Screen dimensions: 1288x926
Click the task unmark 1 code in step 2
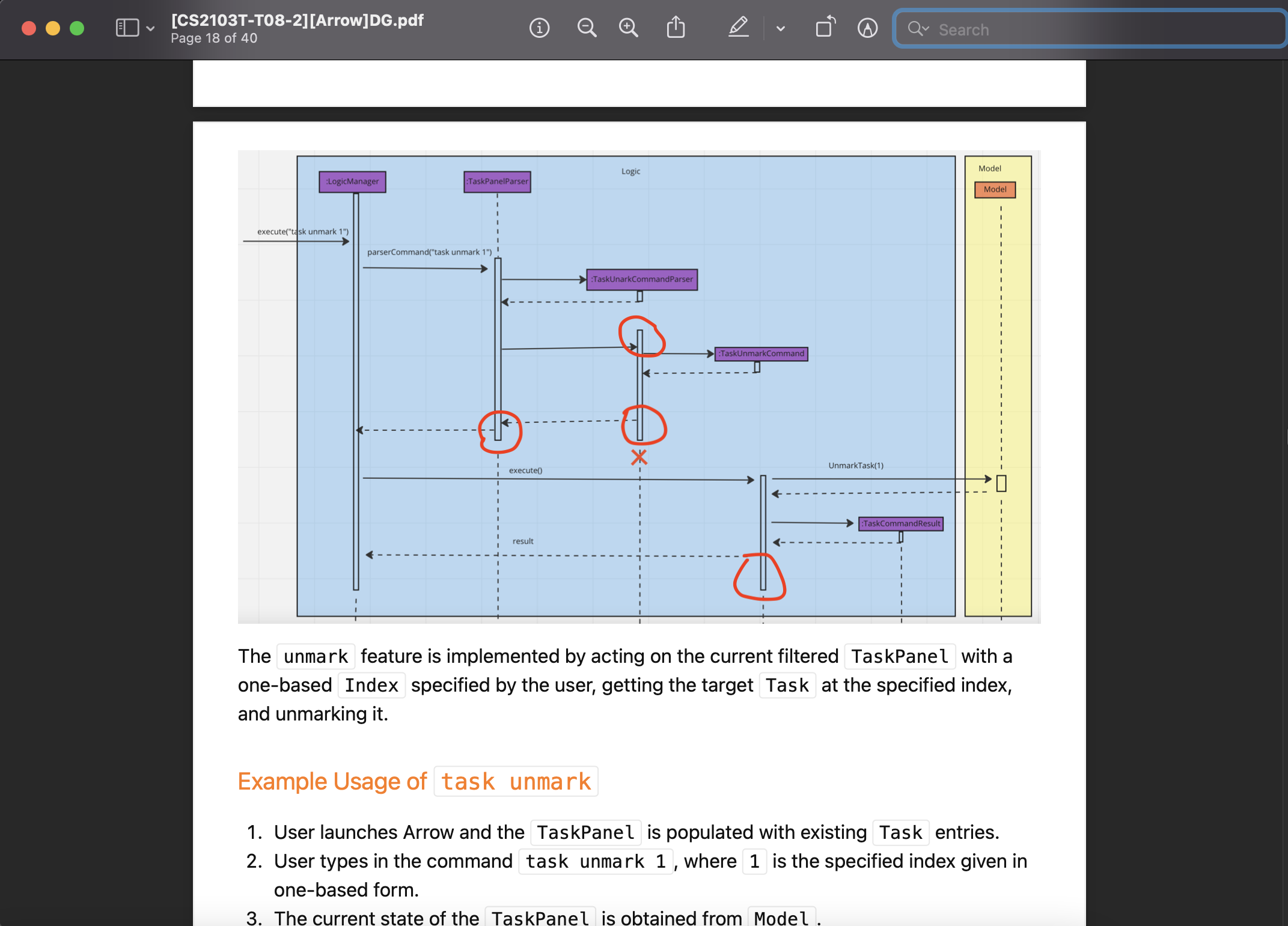click(596, 862)
